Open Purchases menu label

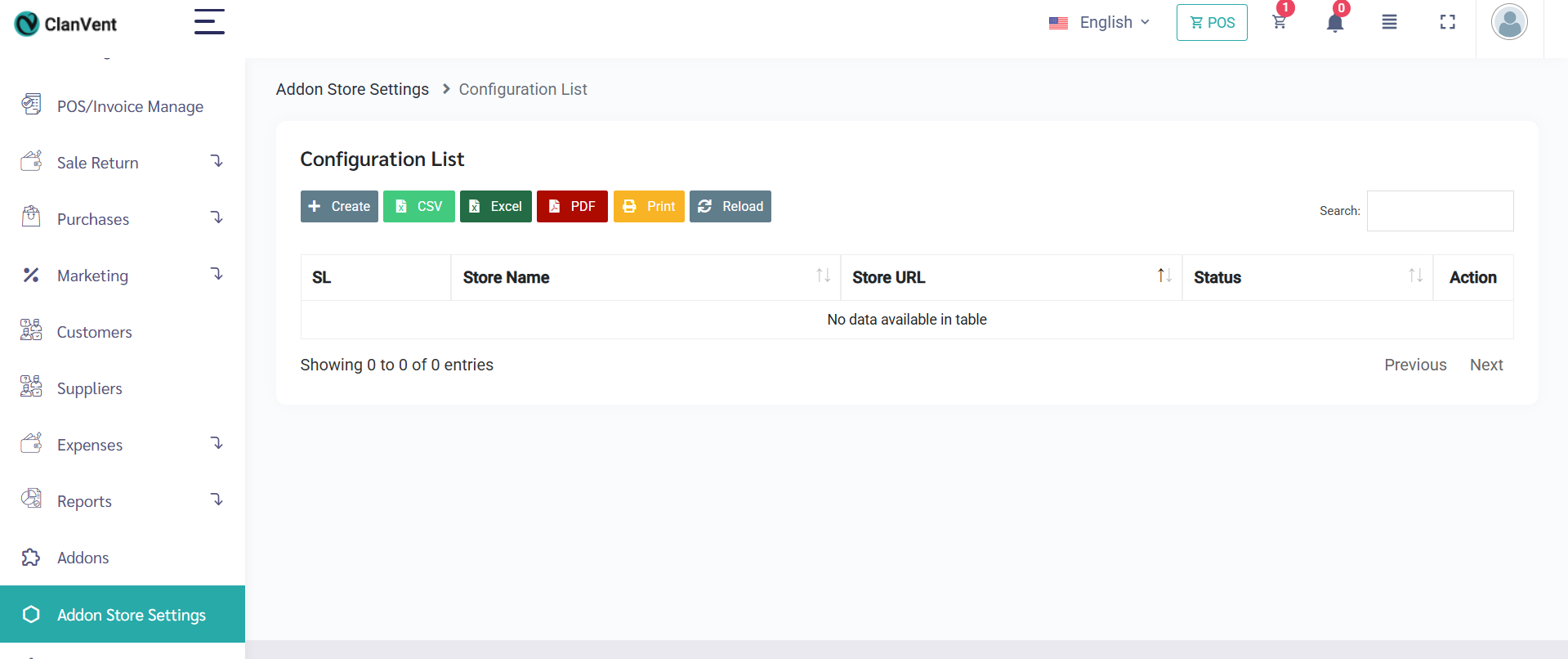93,219
